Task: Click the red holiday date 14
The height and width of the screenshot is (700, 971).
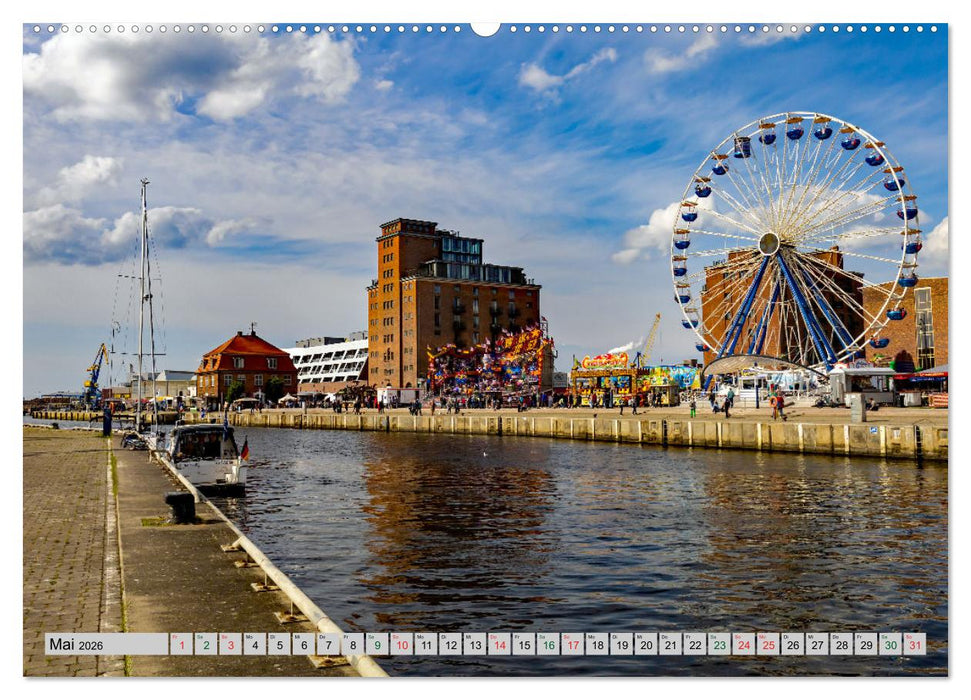Action: [x=500, y=648]
